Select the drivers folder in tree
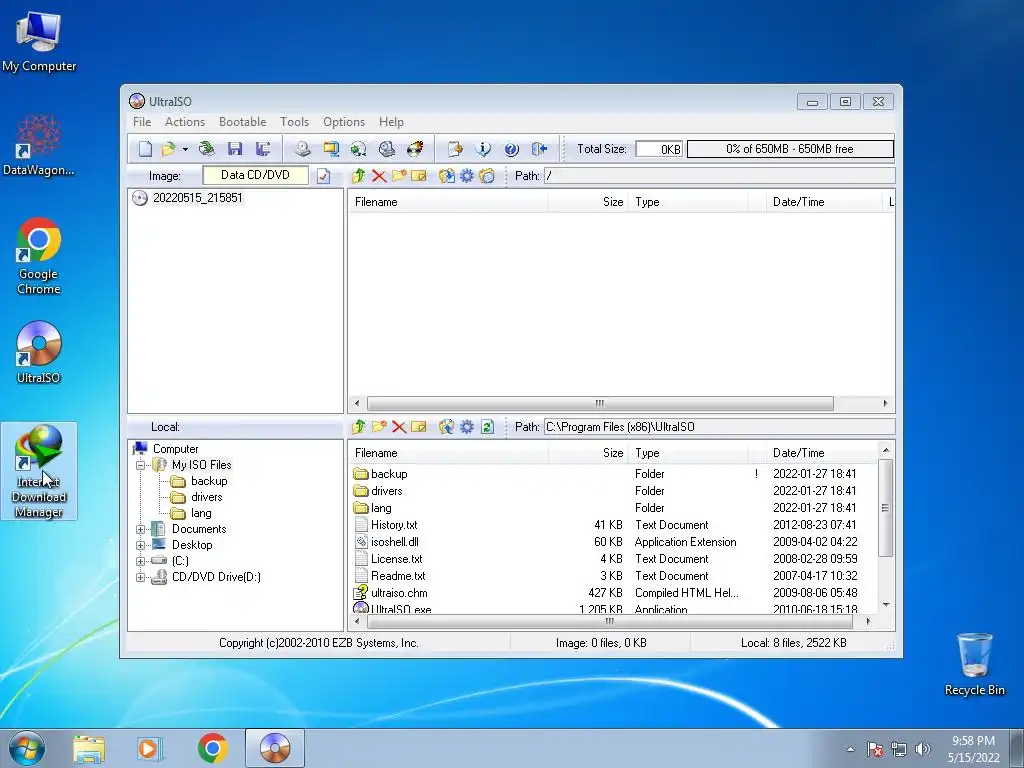The width and height of the screenshot is (1024, 768). click(x=206, y=497)
